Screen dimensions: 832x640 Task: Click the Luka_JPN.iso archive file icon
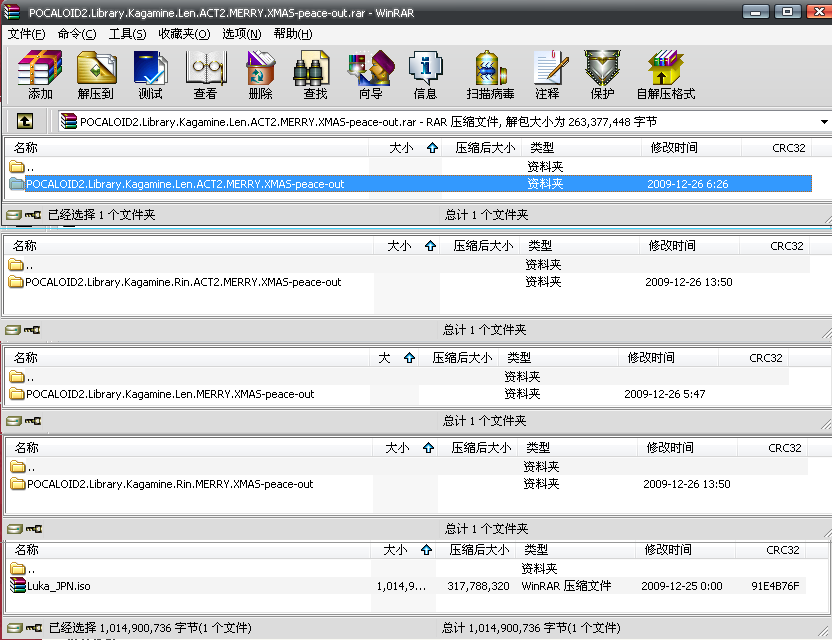click(18, 585)
